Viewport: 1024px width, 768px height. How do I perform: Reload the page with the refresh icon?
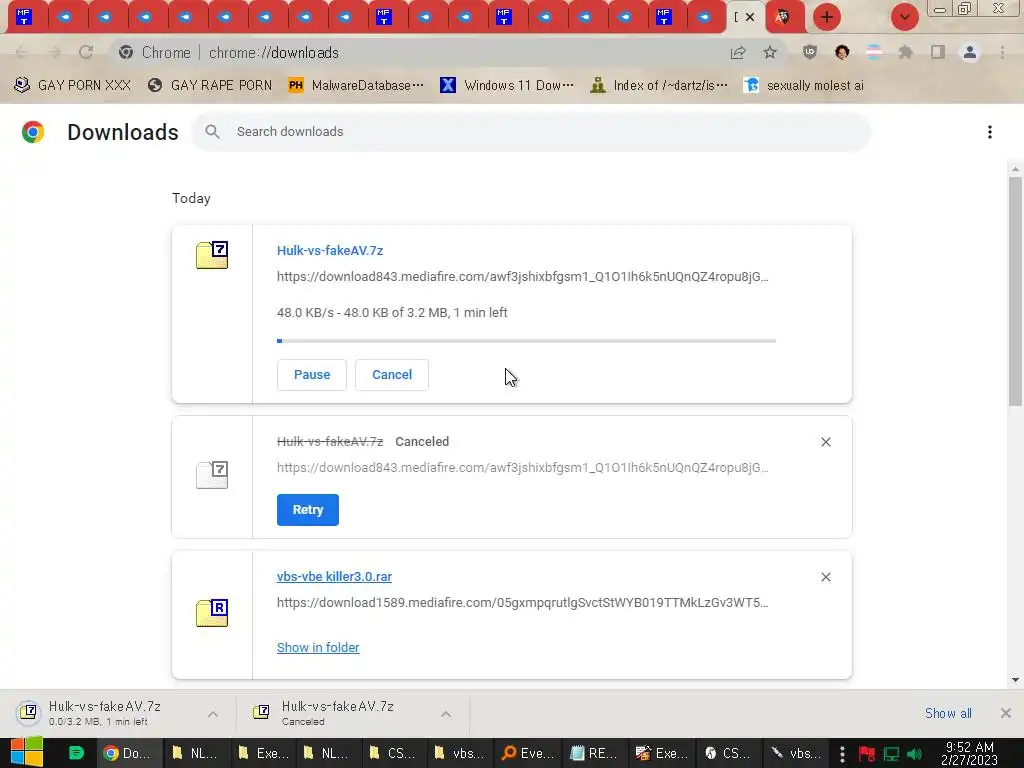(x=86, y=52)
